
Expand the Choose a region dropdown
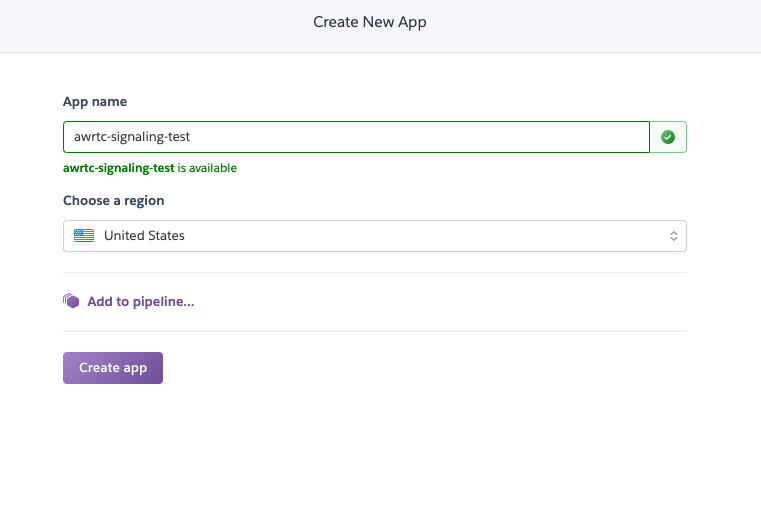pos(375,236)
